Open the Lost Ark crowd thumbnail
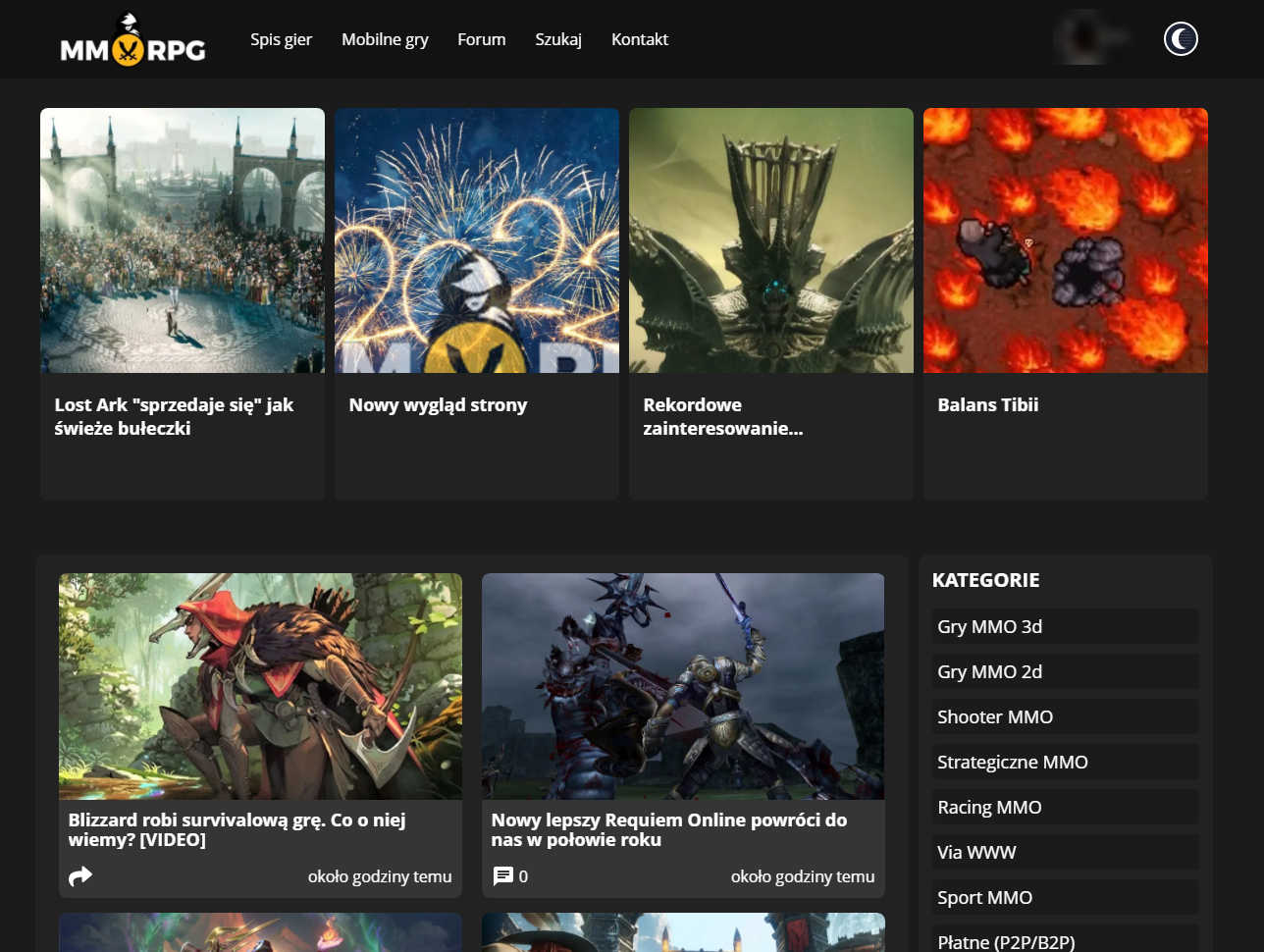This screenshot has width=1264, height=952. pos(183,240)
